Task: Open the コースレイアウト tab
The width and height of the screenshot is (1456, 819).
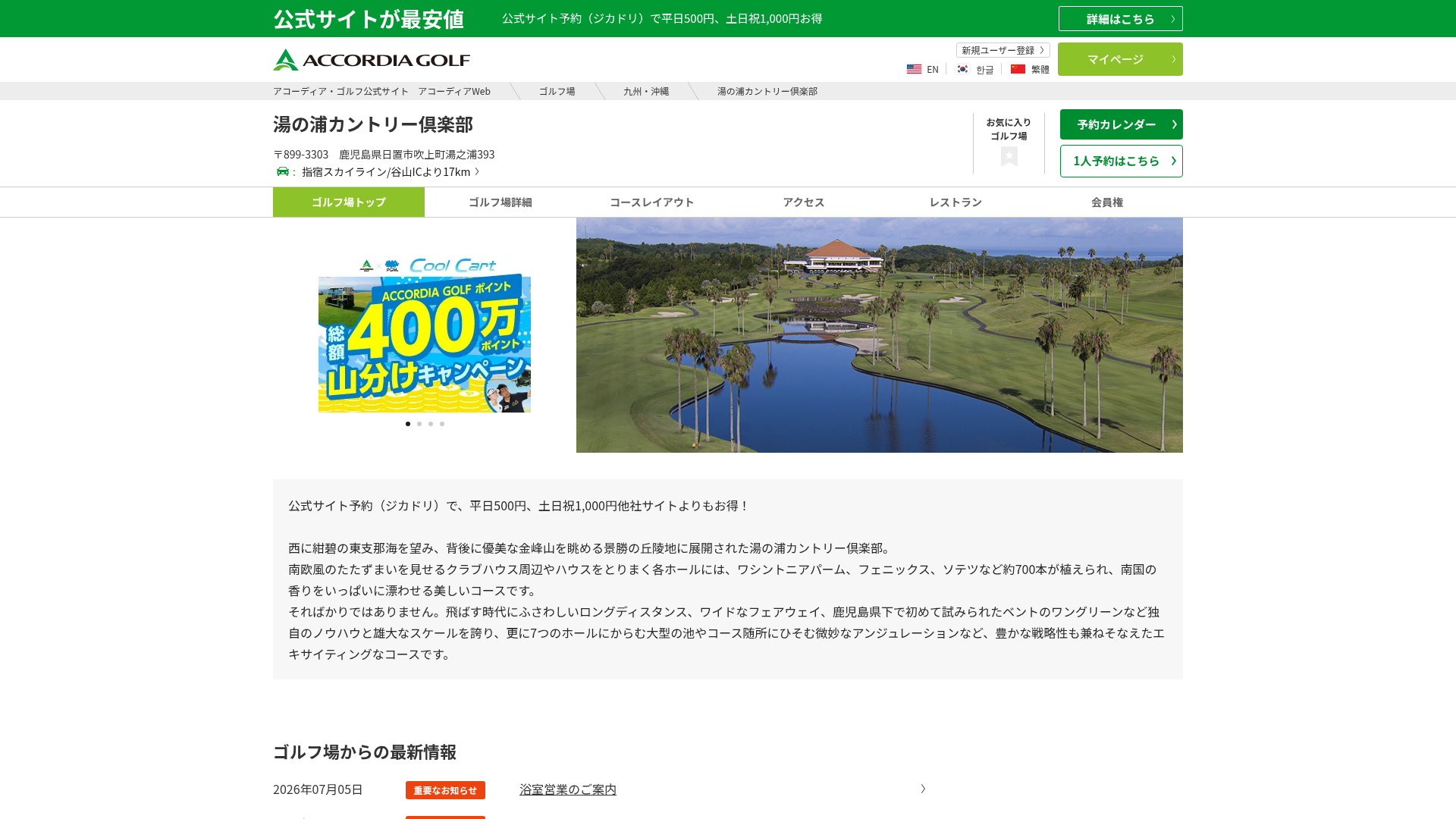Action: point(652,202)
